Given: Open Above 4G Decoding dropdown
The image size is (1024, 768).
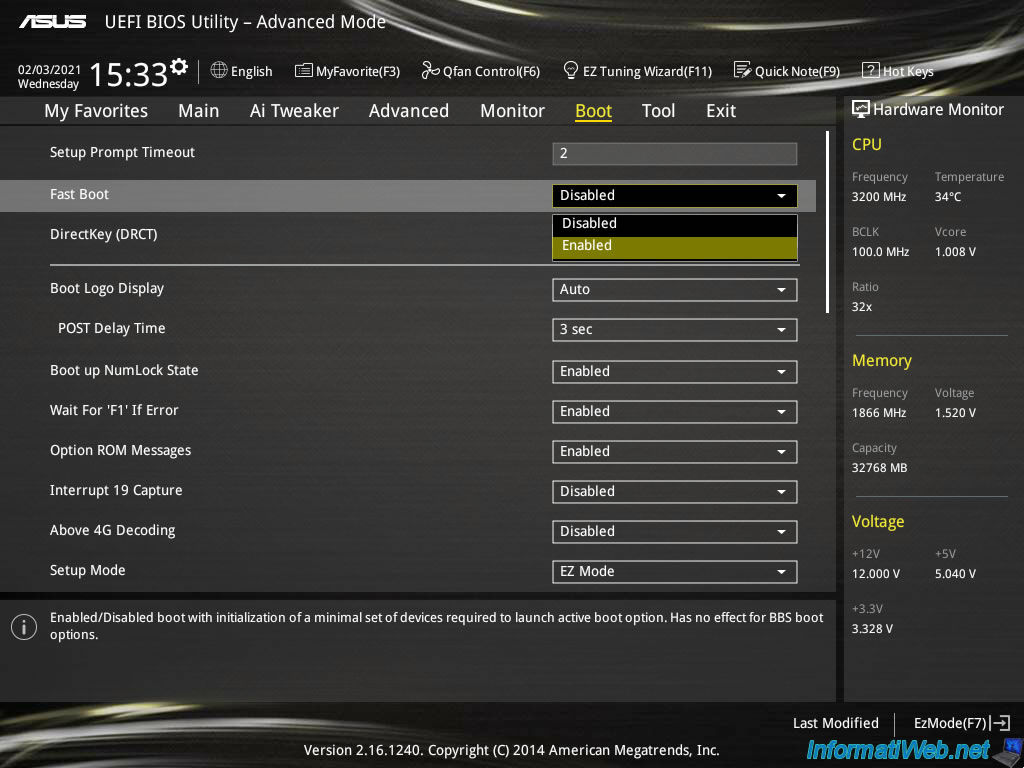Looking at the screenshot, I should pos(675,532).
